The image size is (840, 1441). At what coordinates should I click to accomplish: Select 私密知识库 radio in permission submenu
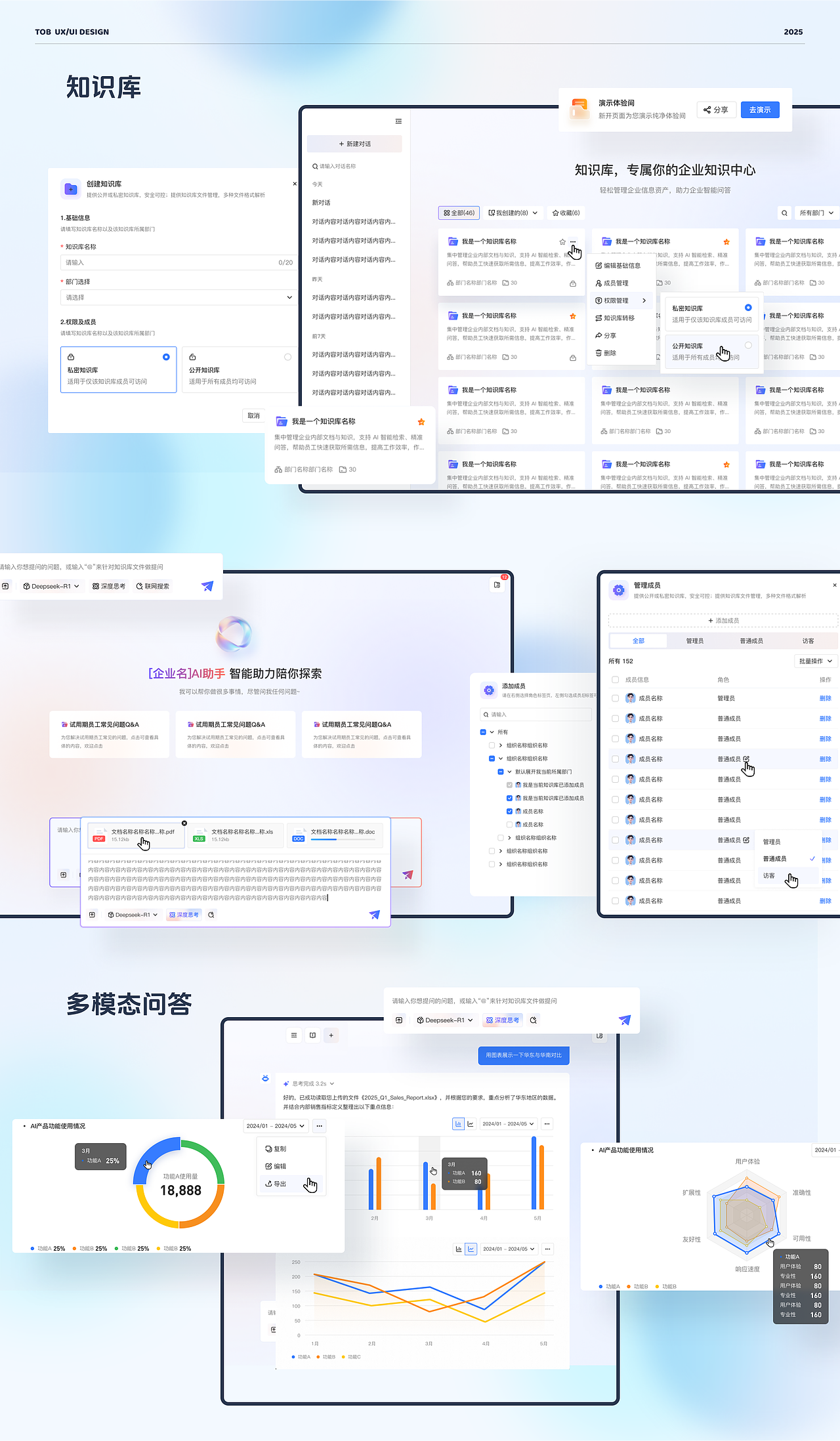(748, 308)
